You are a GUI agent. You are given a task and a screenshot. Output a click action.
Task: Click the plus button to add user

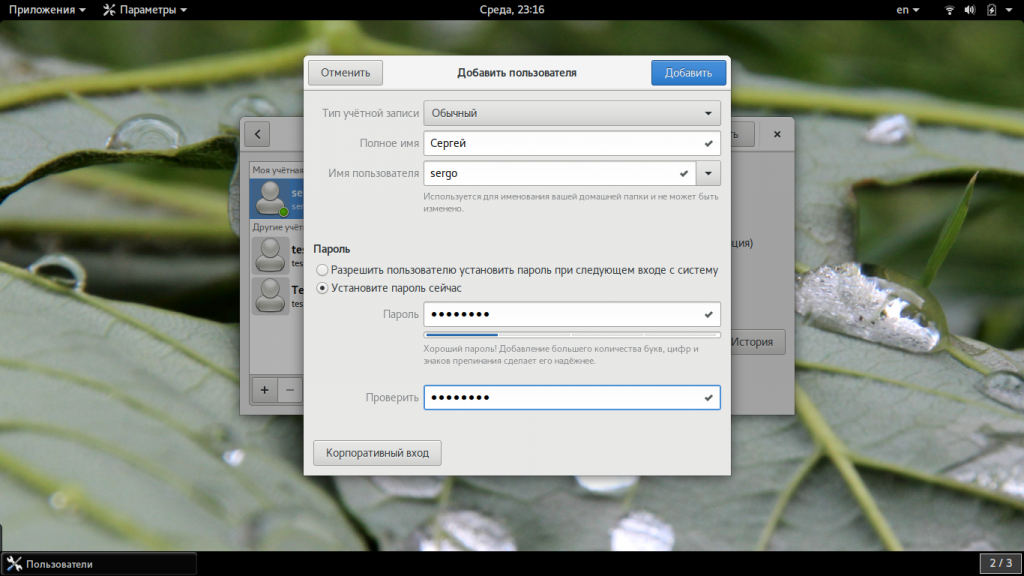(x=264, y=390)
